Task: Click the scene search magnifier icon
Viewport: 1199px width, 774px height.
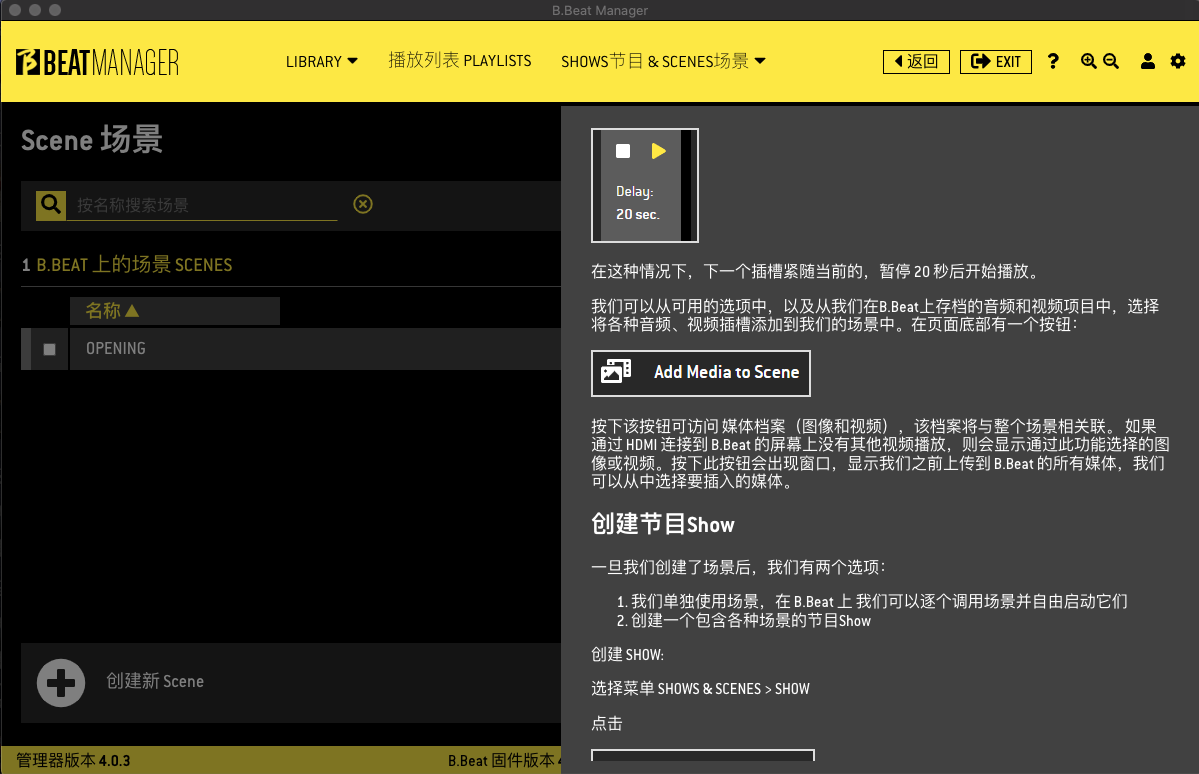Action: pos(50,205)
